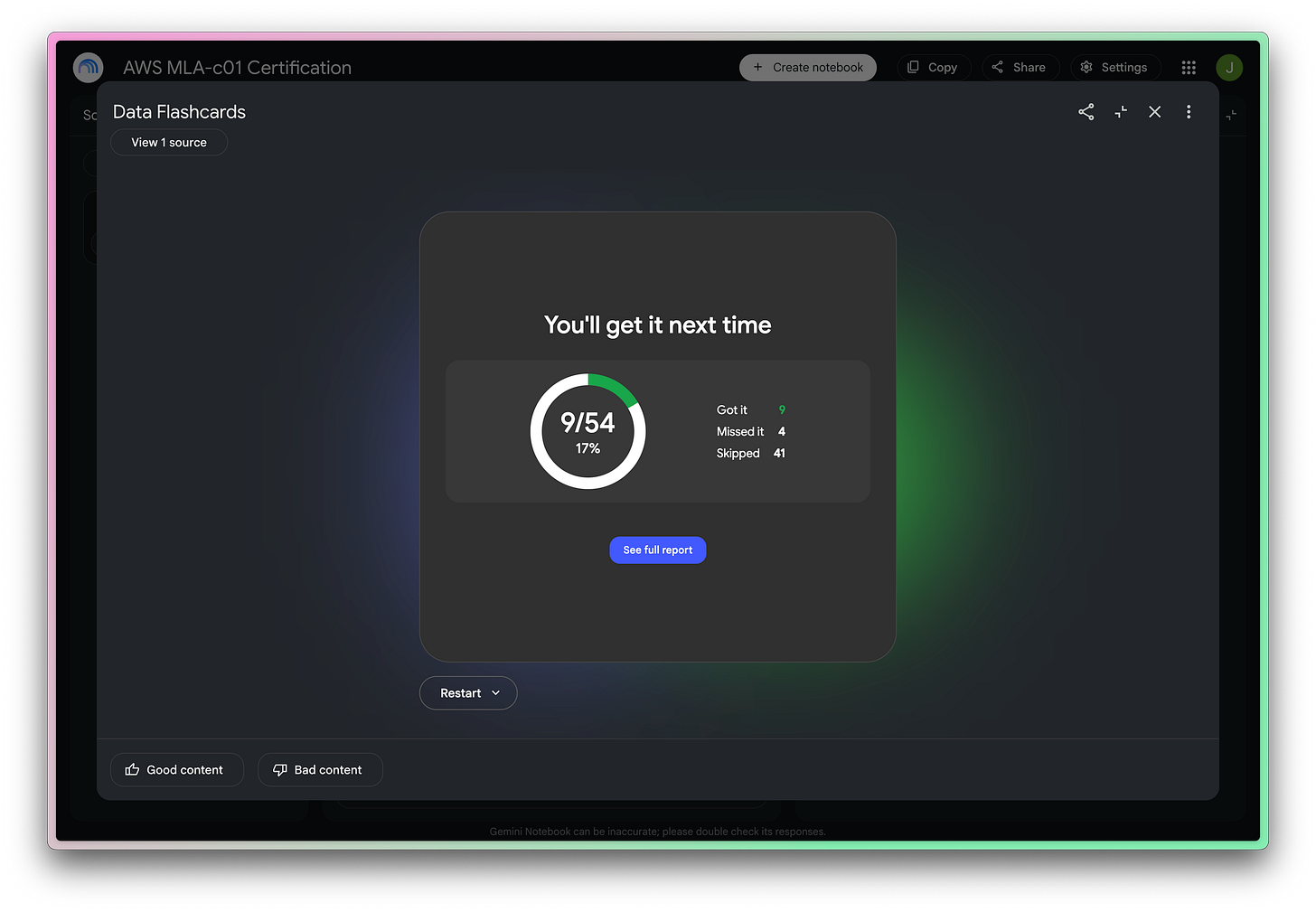Click the NotebookLM logo icon
The image size is (1316, 912).
click(89, 68)
